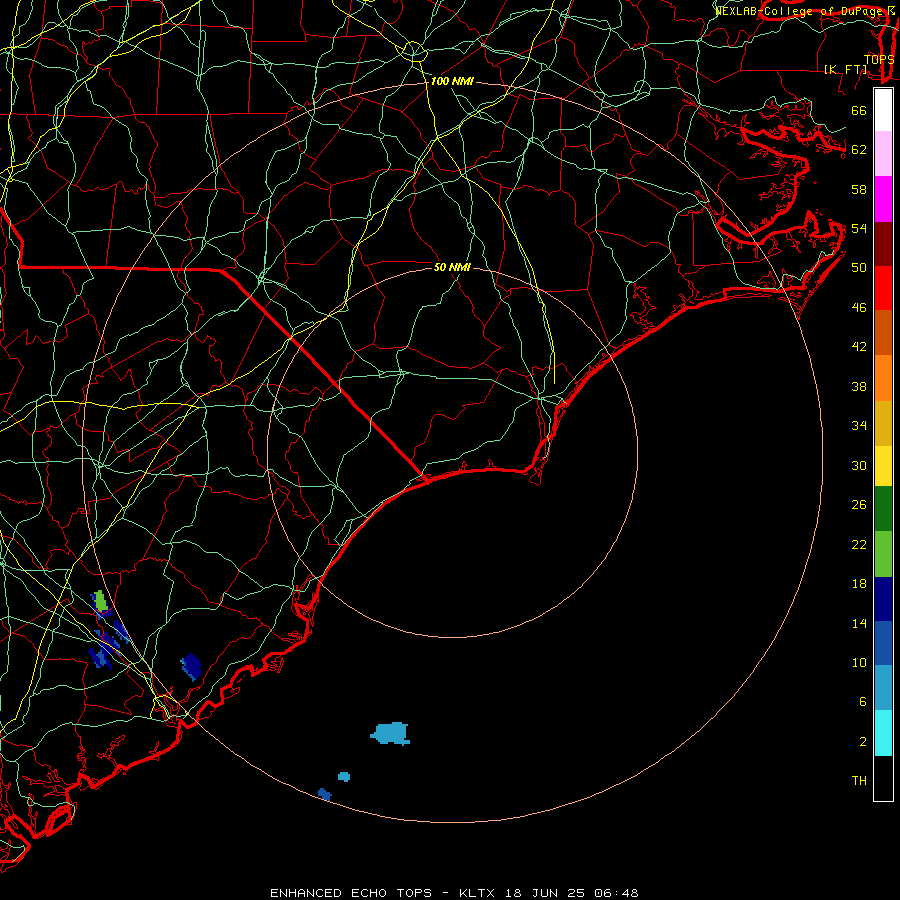Click the maroon swatch on the color scale
This screenshot has width=900, height=900.
[x=883, y=243]
